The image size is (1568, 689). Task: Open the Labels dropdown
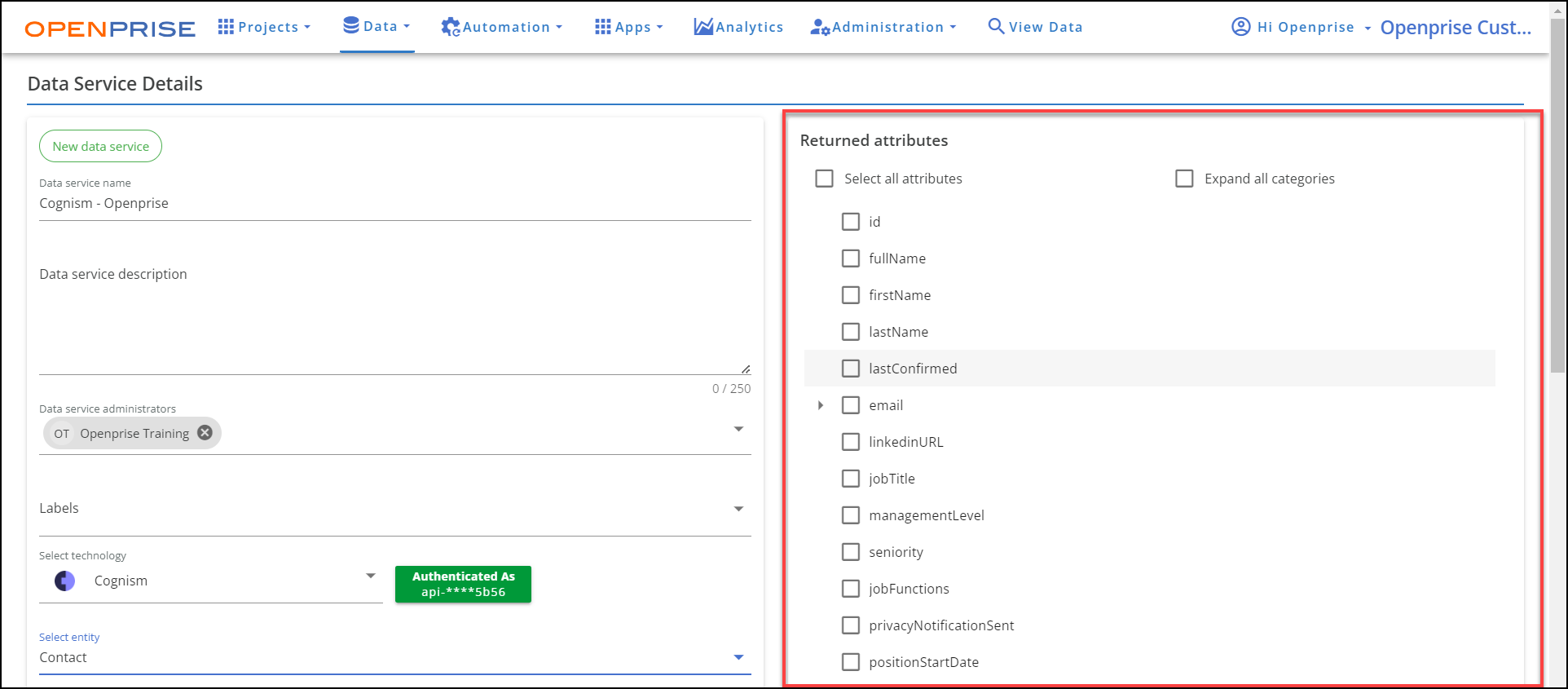[395, 509]
